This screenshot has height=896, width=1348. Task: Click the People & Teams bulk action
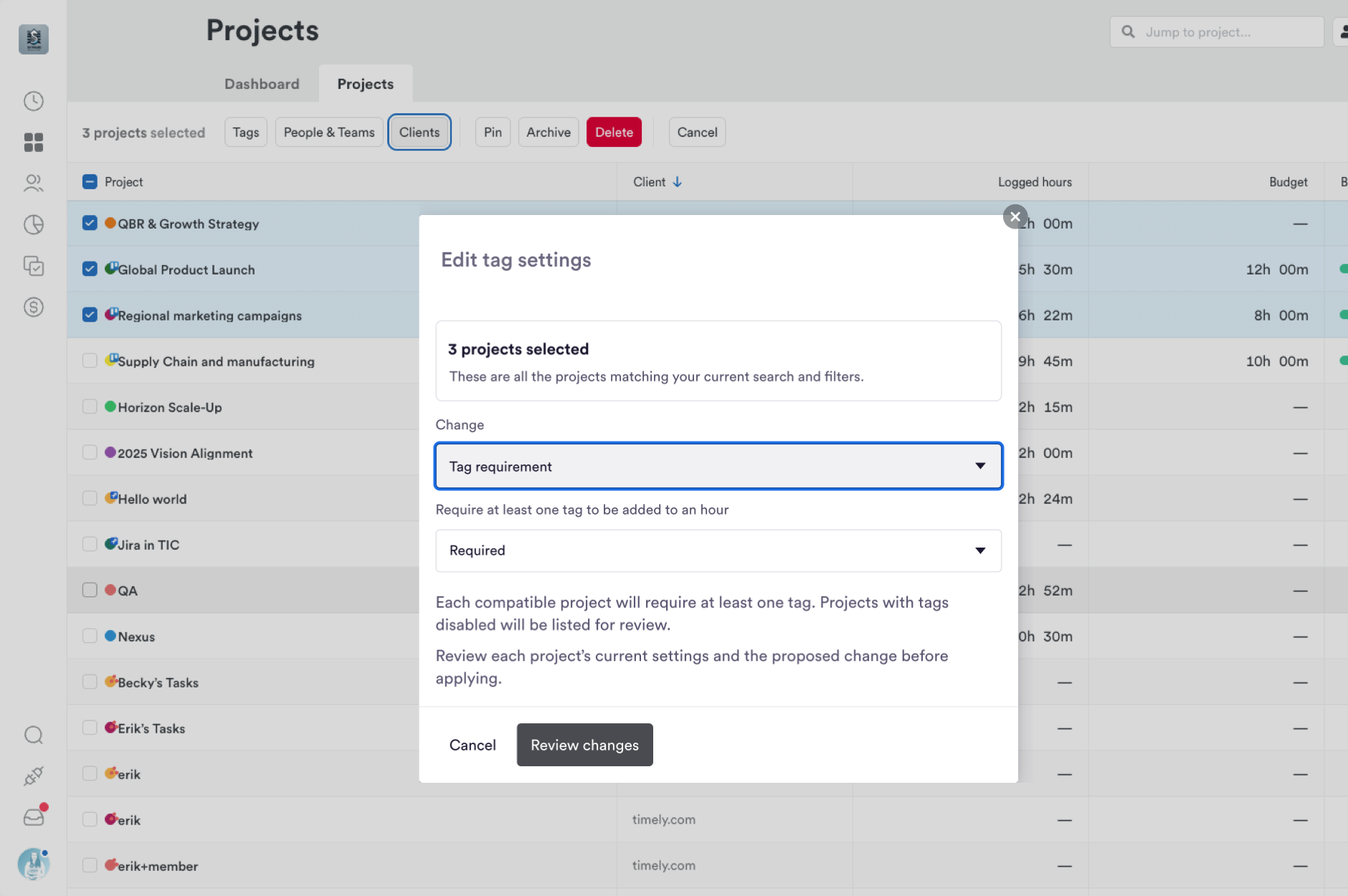point(329,132)
